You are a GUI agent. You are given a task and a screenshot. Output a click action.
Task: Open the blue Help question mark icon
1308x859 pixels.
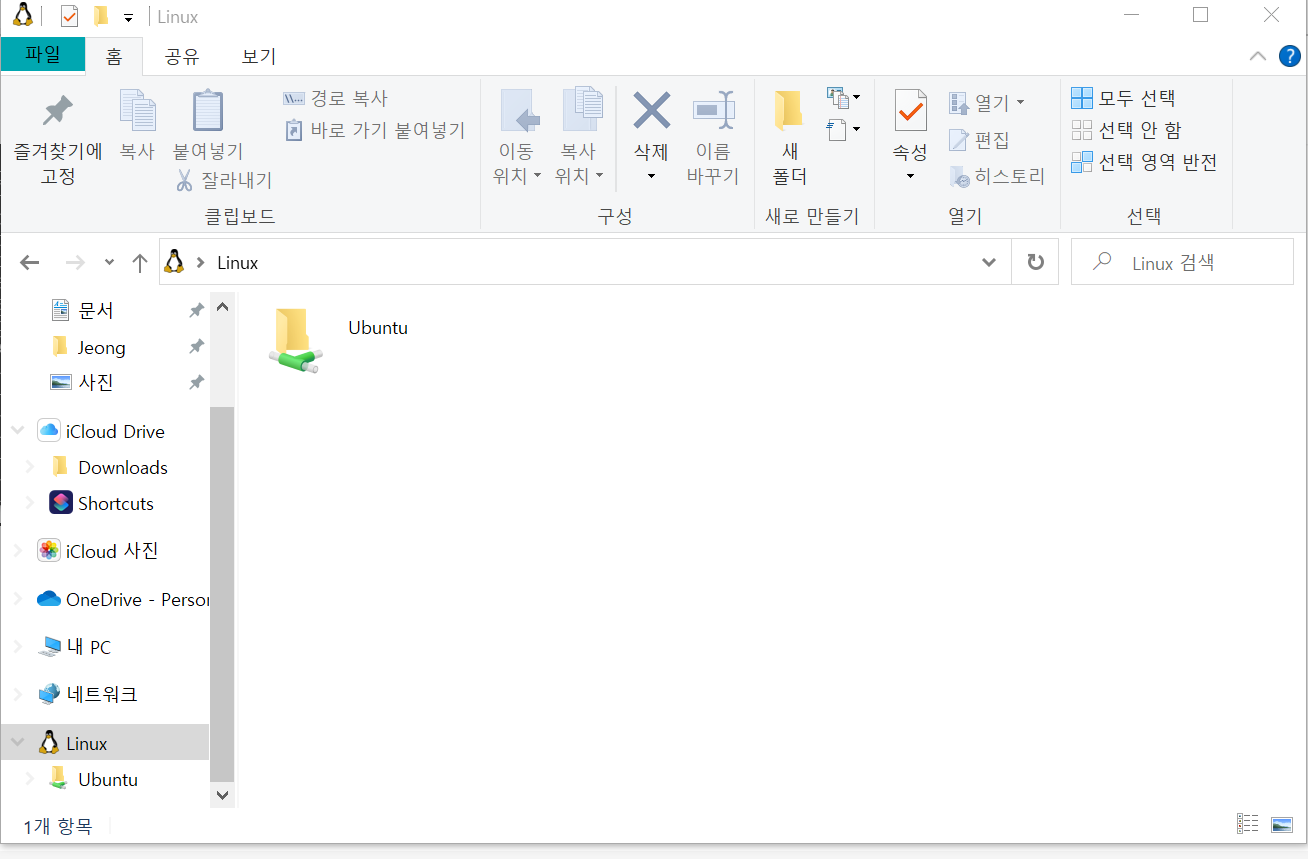(x=1290, y=57)
